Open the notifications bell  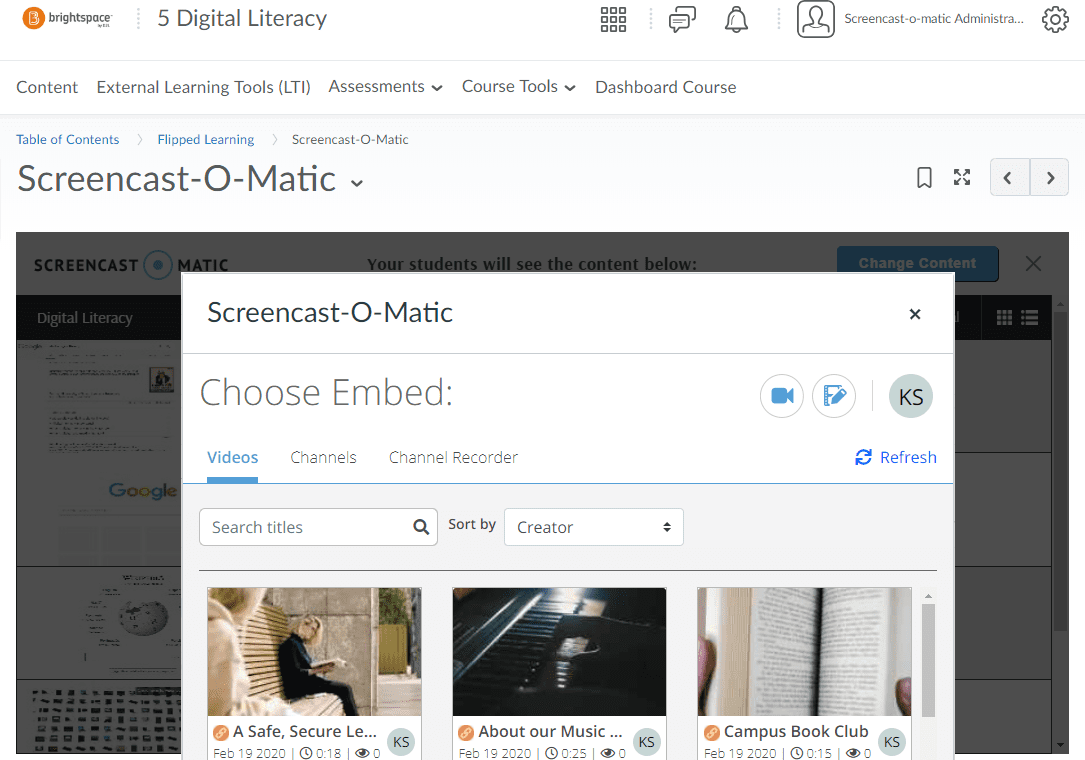pyautogui.click(x=736, y=19)
